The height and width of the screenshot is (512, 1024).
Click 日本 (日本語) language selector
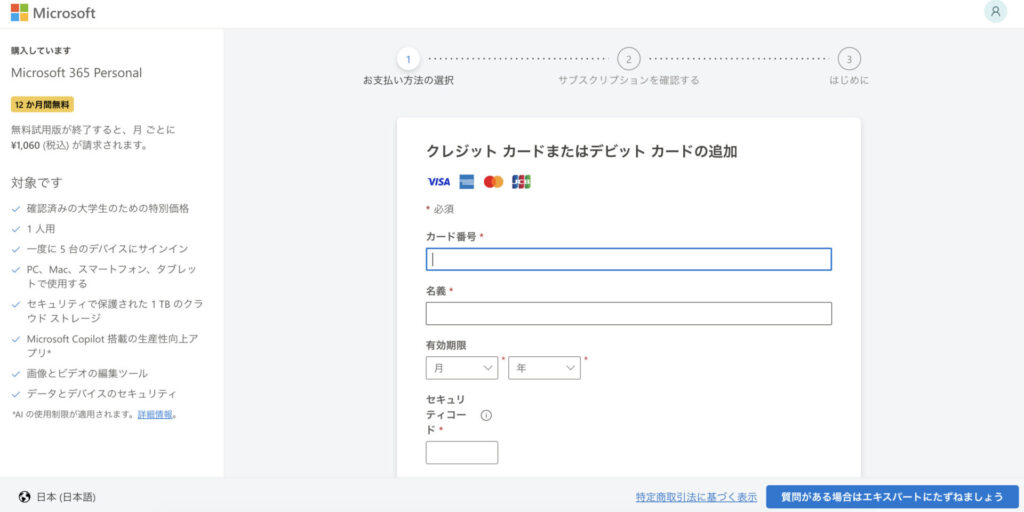click(66, 497)
